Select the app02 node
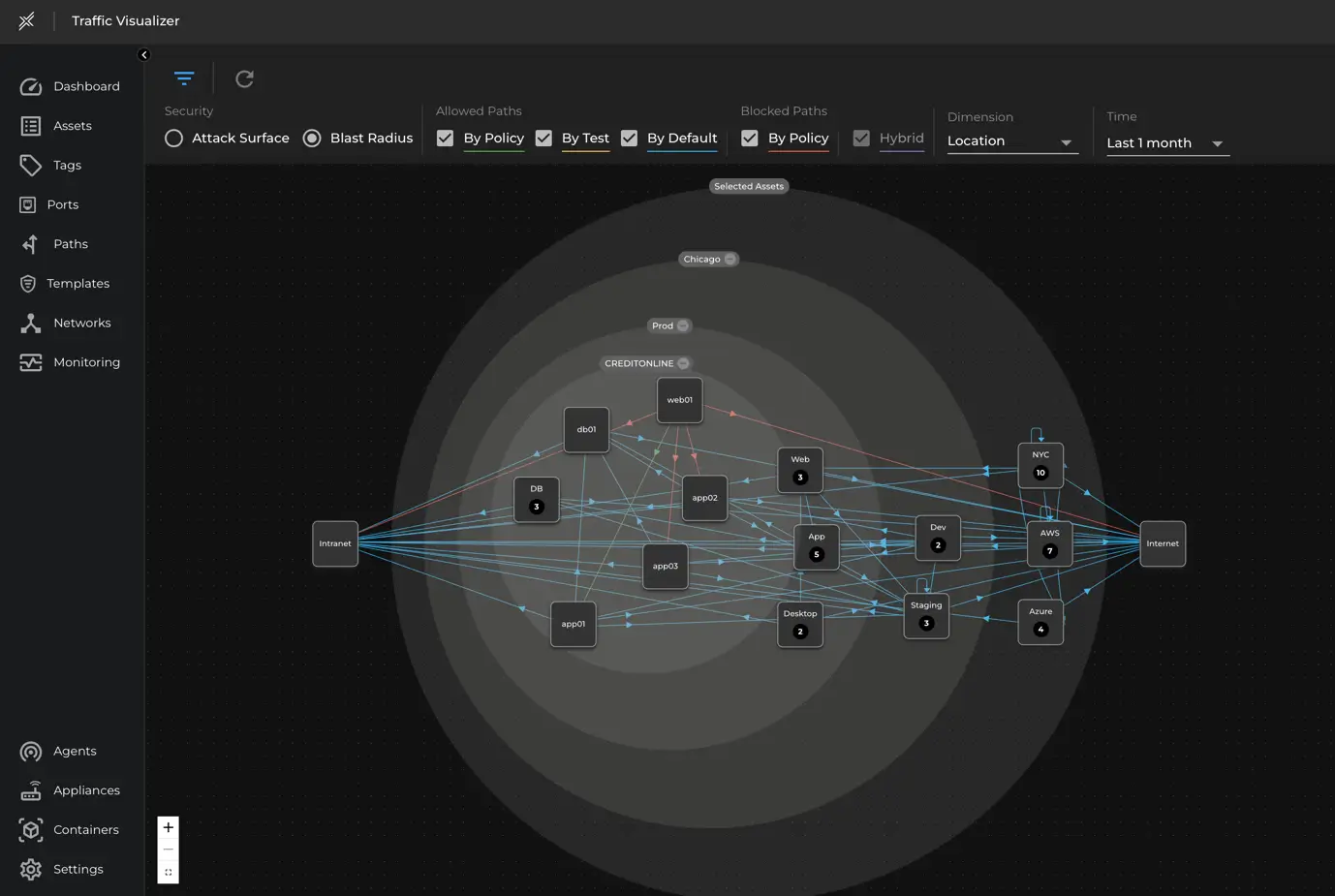The height and width of the screenshot is (896, 1335). click(705, 498)
